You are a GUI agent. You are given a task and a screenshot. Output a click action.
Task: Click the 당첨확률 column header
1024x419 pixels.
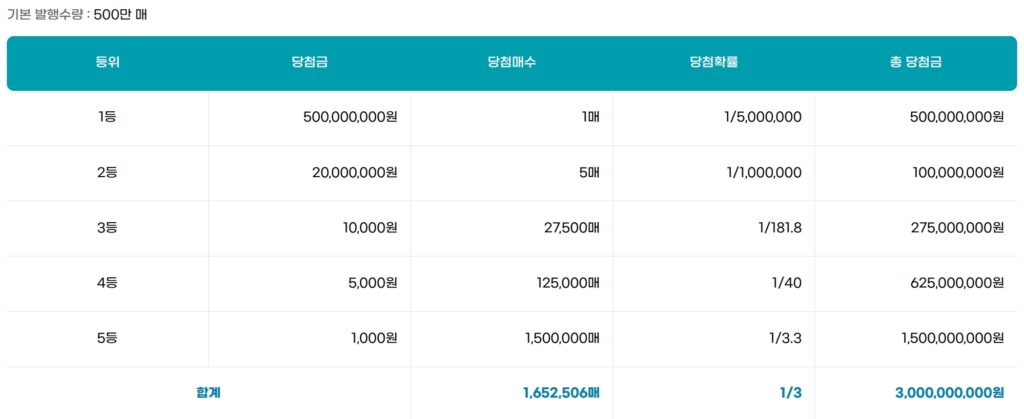[713, 62]
